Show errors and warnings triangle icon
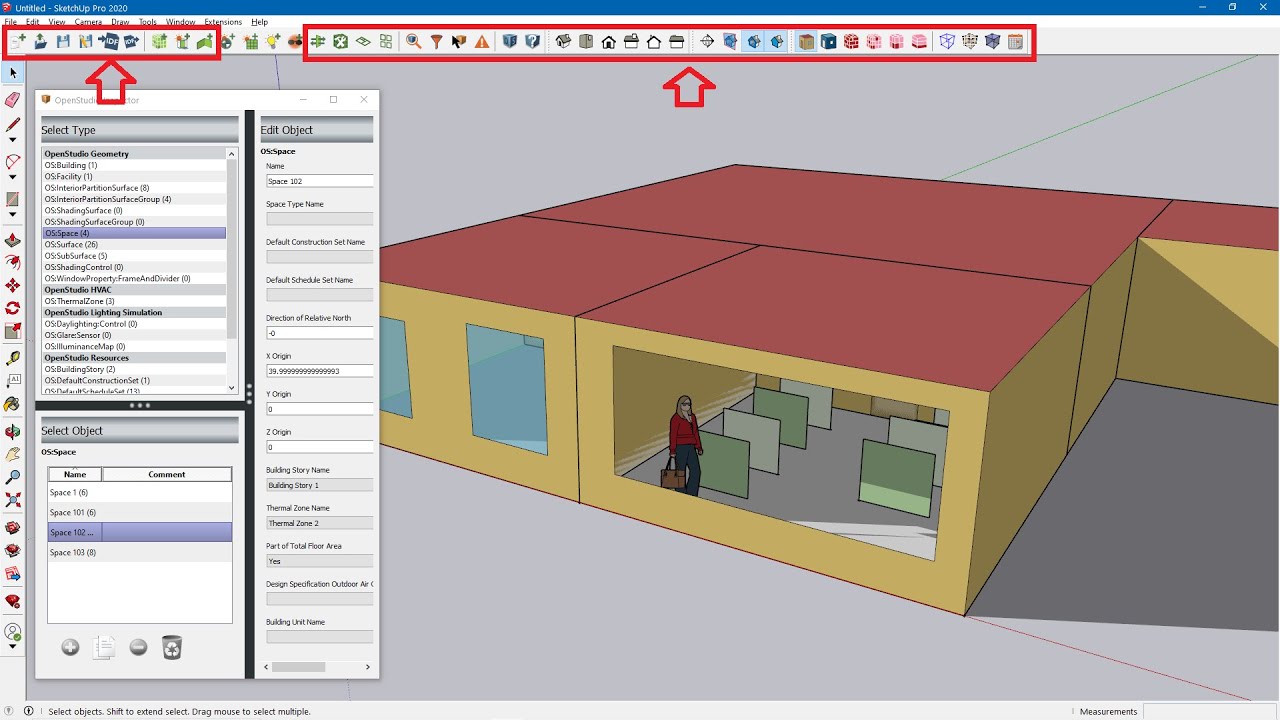The height and width of the screenshot is (720, 1280). pyautogui.click(x=482, y=41)
